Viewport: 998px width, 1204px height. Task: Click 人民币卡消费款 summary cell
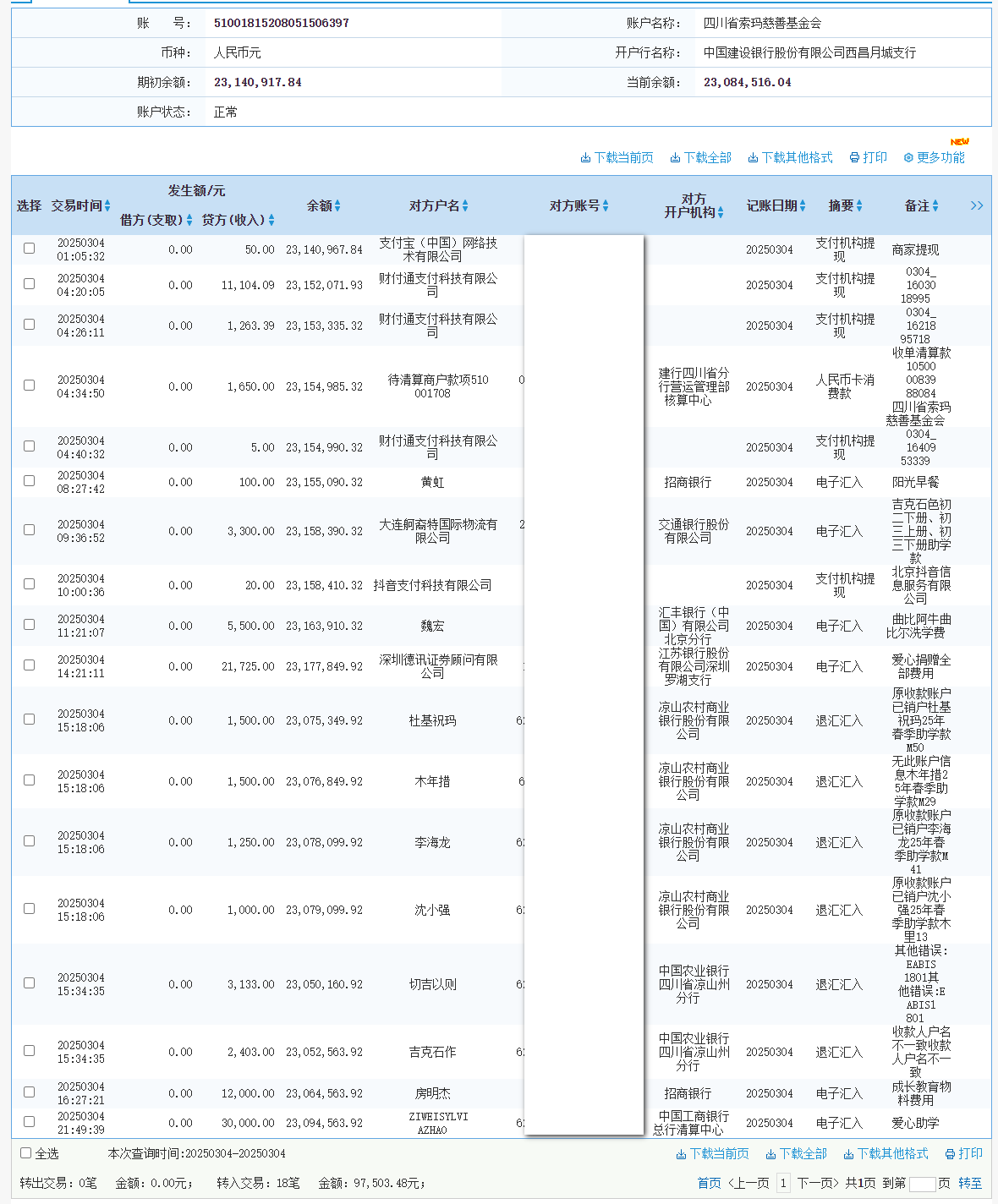pos(845,386)
